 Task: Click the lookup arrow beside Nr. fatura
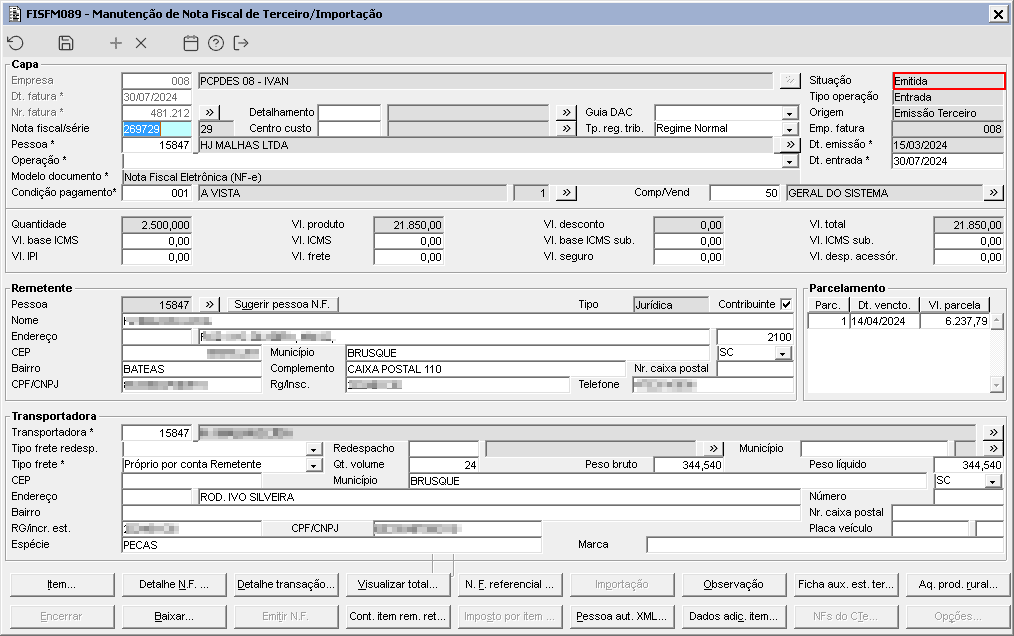[x=210, y=113]
